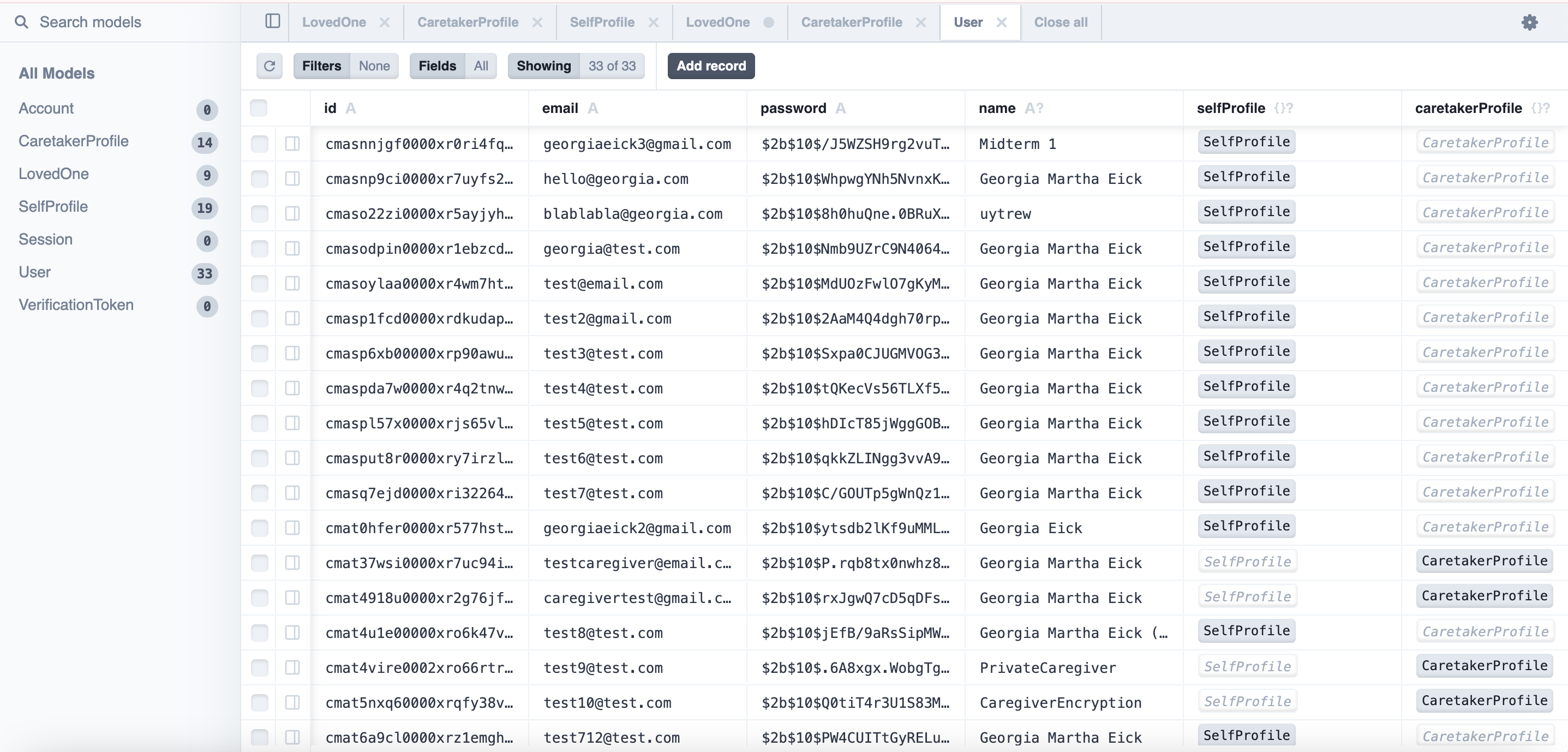Click the search magnifier icon
This screenshot has width=1568, height=752.
coord(21,22)
